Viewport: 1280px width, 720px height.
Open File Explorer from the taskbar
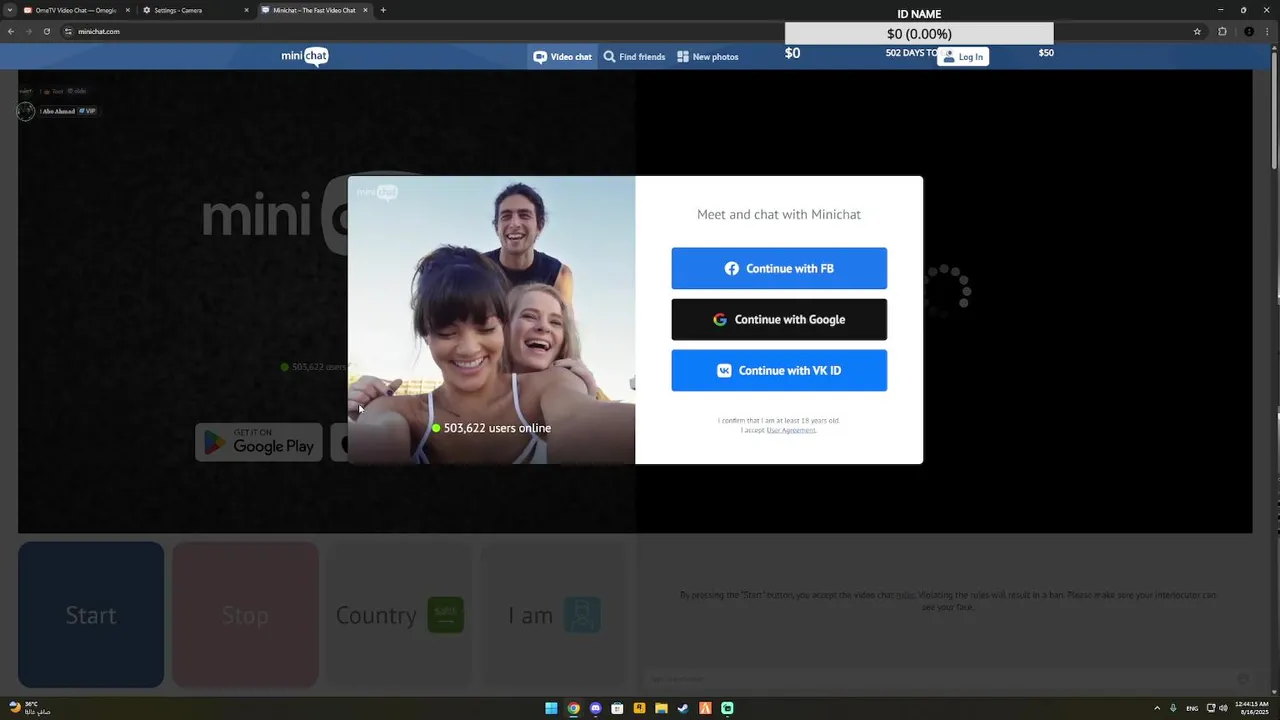pos(661,708)
